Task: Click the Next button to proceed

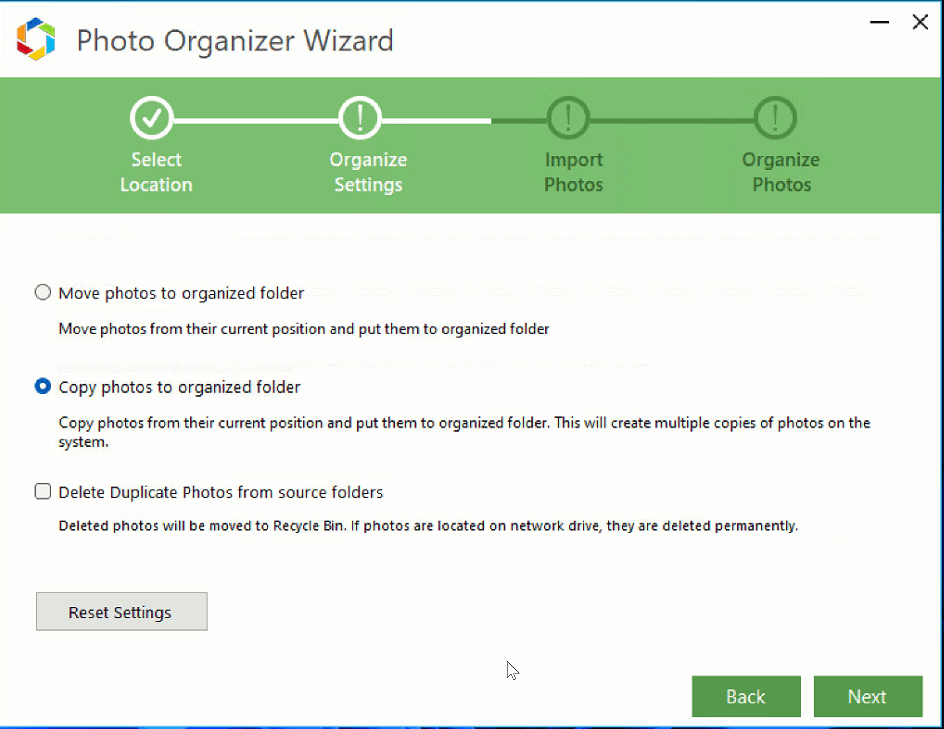Action: pos(868,696)
